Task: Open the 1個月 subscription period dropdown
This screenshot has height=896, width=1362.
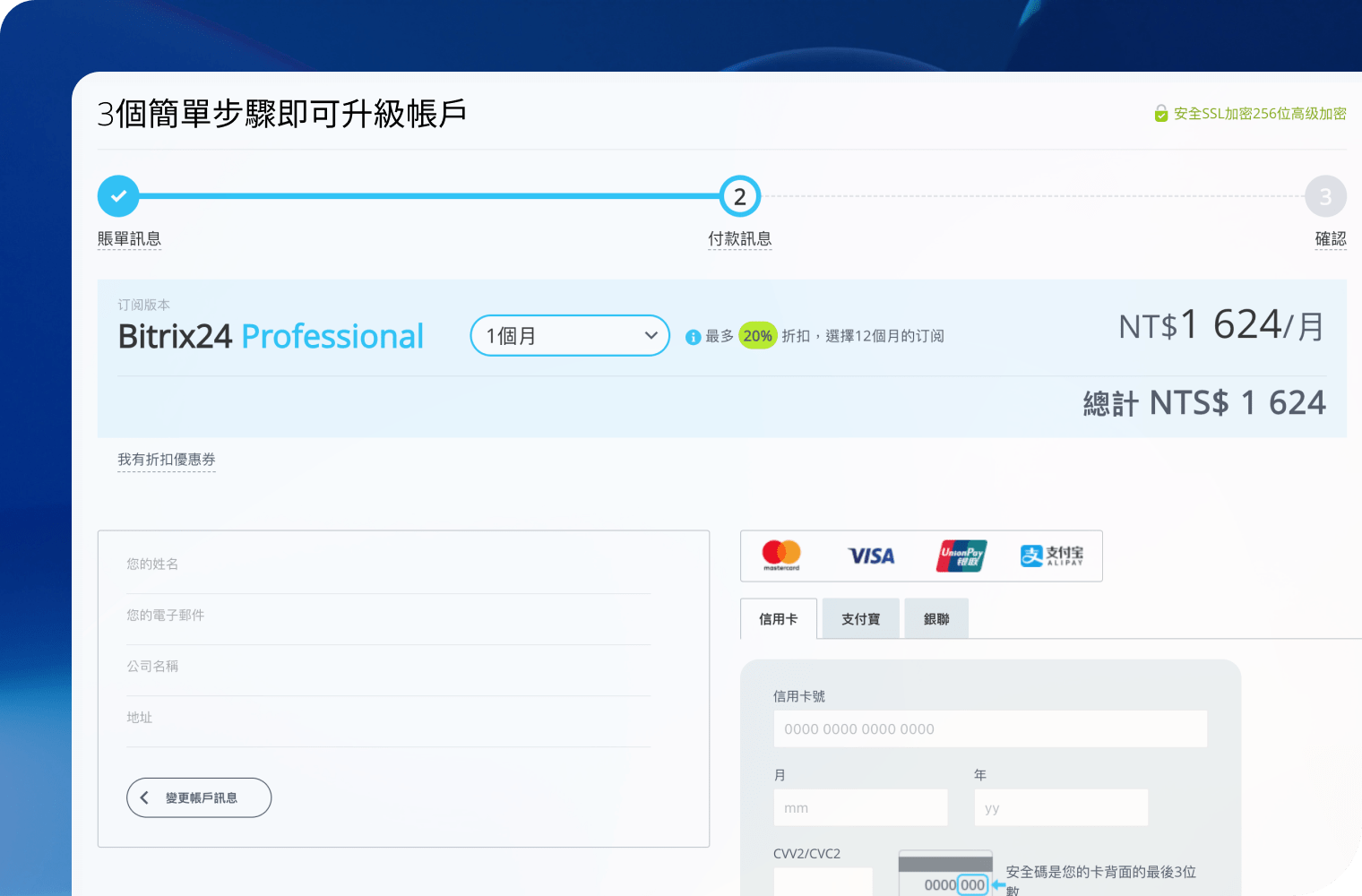Action: 570,336
